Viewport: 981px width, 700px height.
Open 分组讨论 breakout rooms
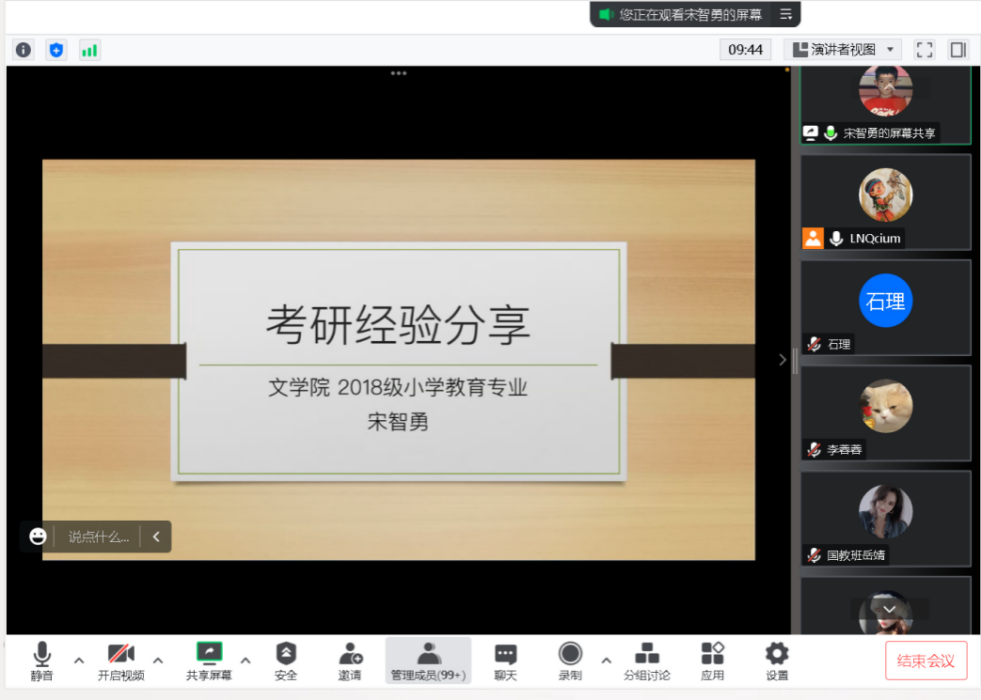(647, 661)
